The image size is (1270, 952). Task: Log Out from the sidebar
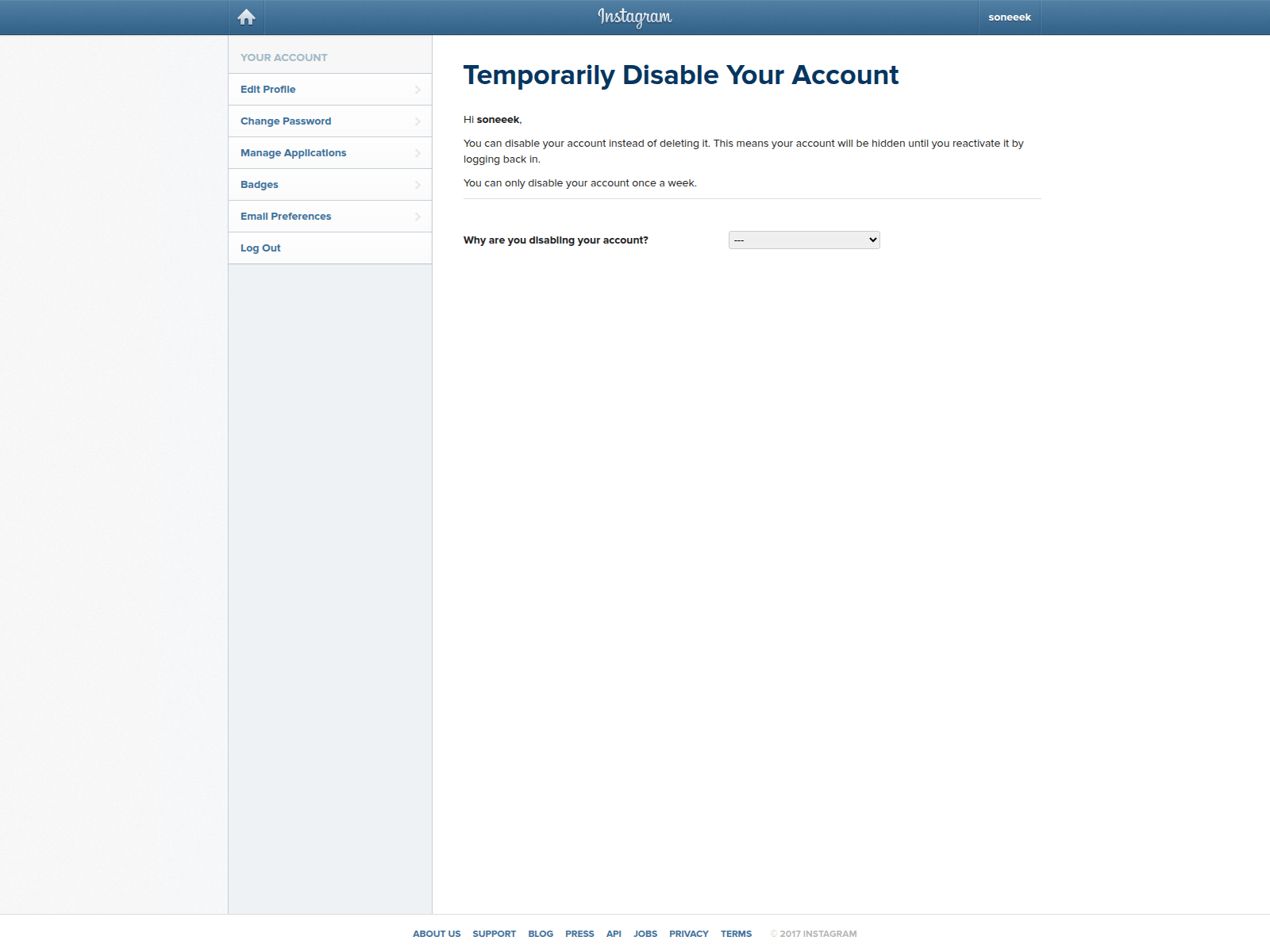point(330,248)
